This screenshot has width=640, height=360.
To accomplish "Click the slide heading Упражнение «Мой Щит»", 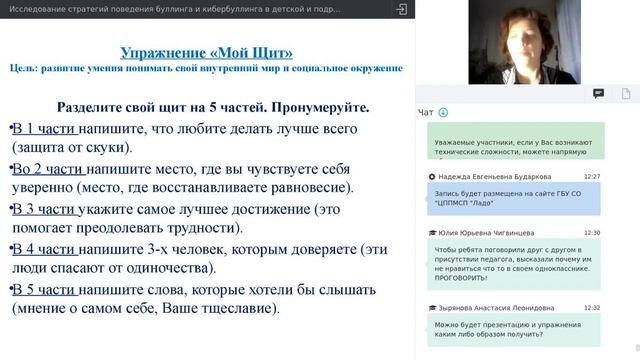I will (x=206, y=53).
